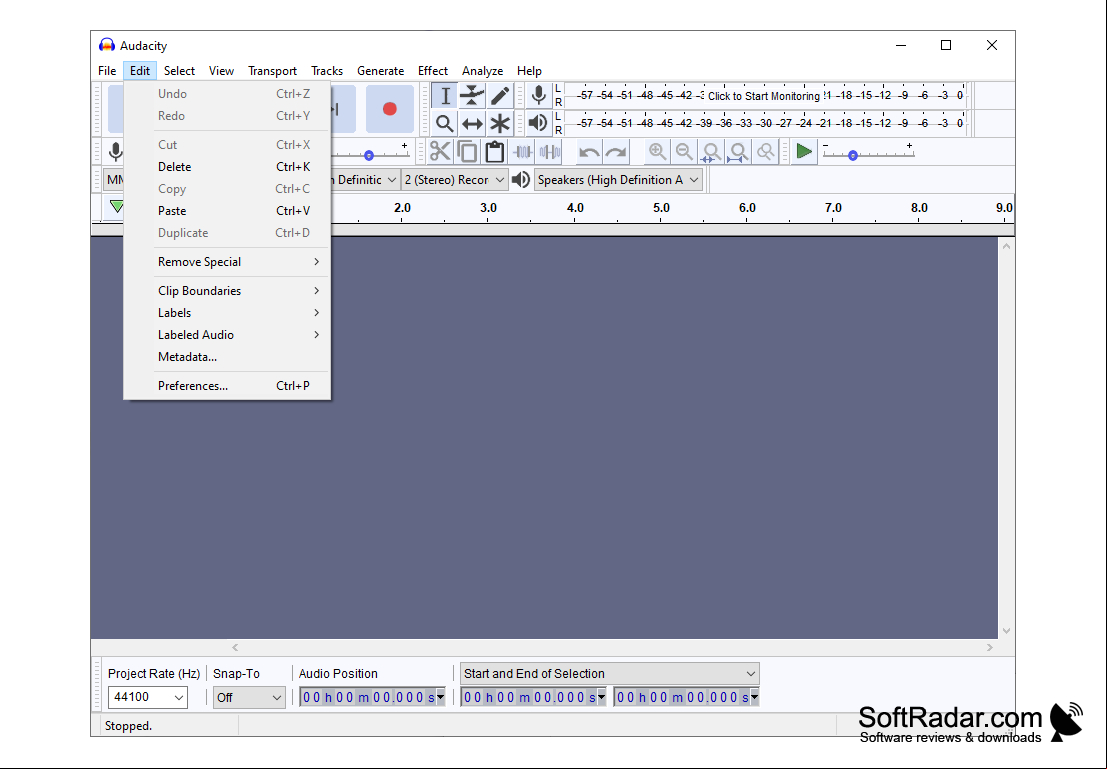Select the Multi-Tool (asterisk) icon
Viewport: 1107px width, 769px height.
coord(500,124)
